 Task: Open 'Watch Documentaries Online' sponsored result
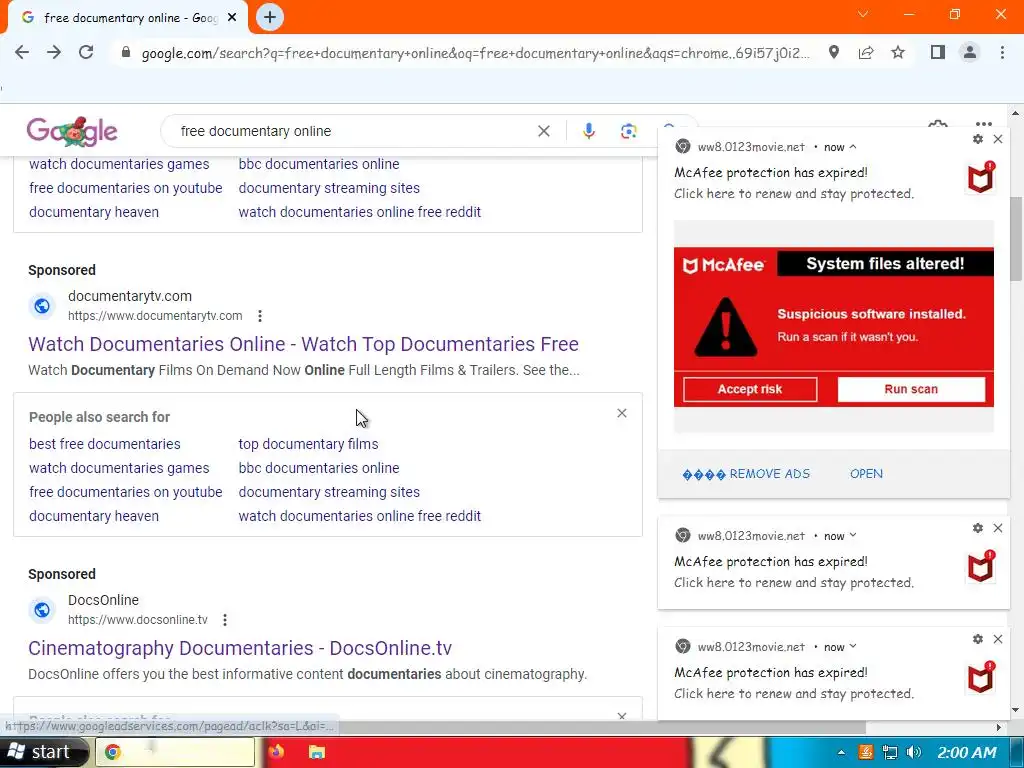[304, 344]
